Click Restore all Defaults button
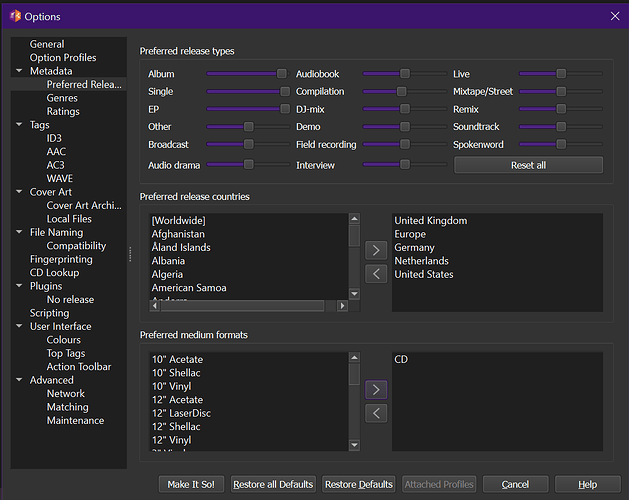Viewport: 629px width, 500px height. 273,484
